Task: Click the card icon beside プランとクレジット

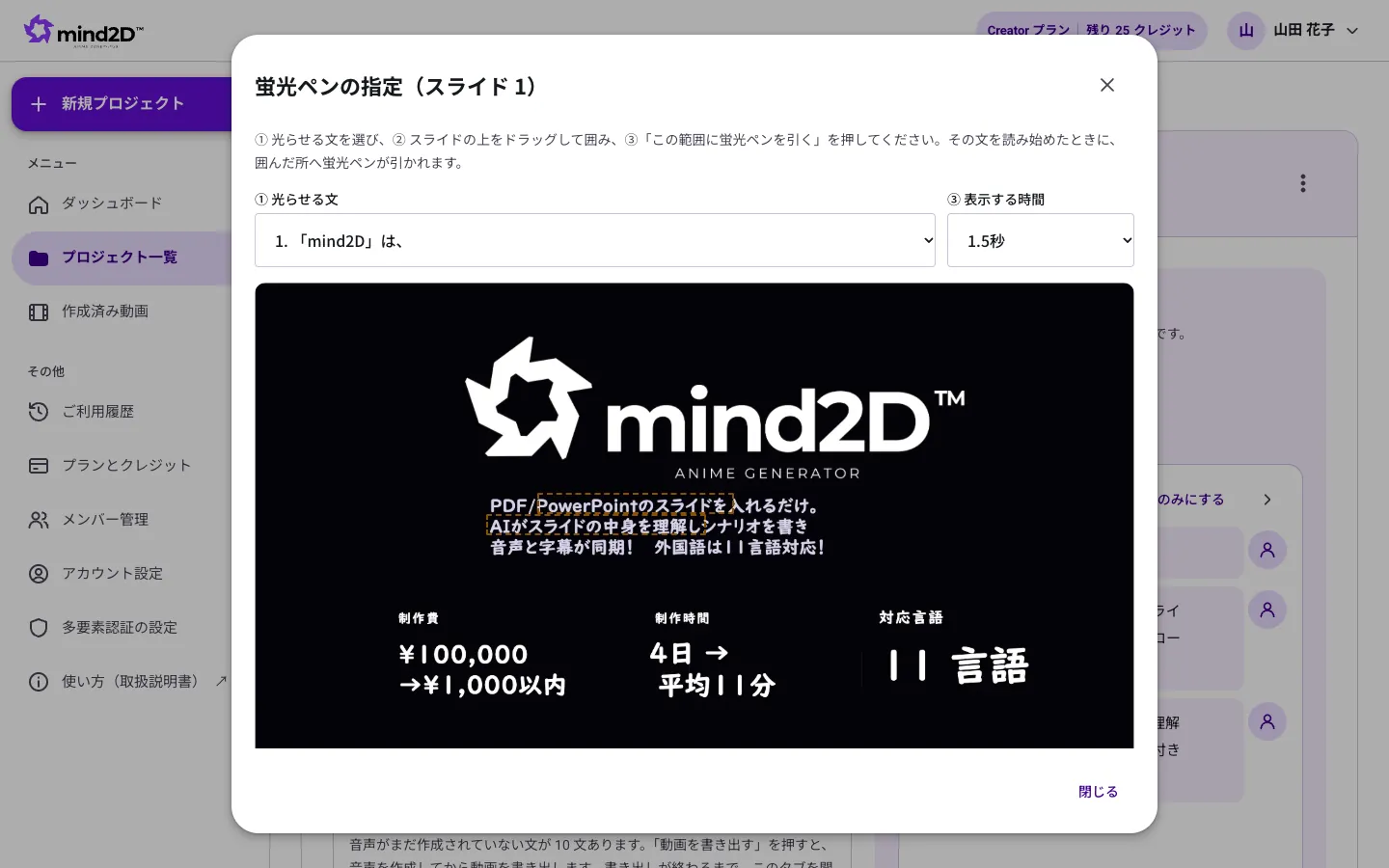Action: click(39, 466)
